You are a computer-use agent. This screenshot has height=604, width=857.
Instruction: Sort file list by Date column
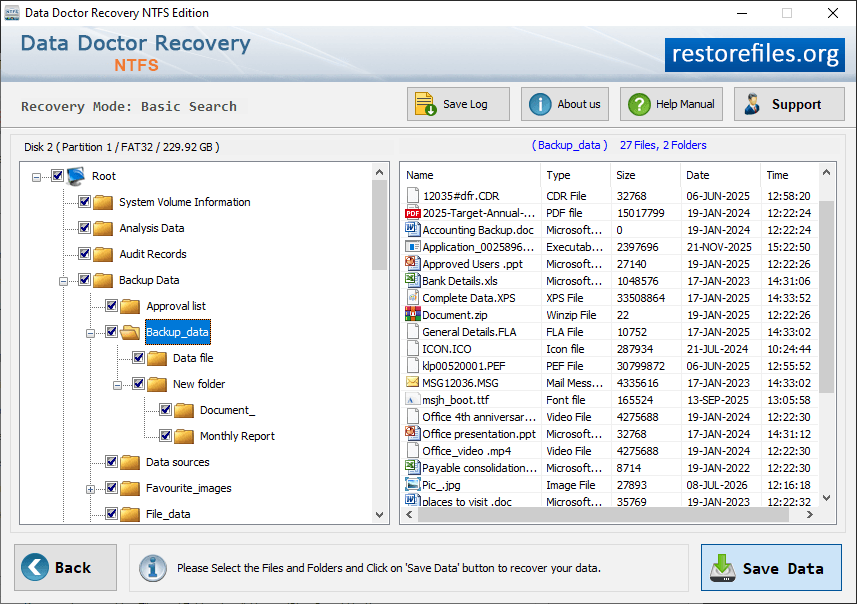click(720, 175)
